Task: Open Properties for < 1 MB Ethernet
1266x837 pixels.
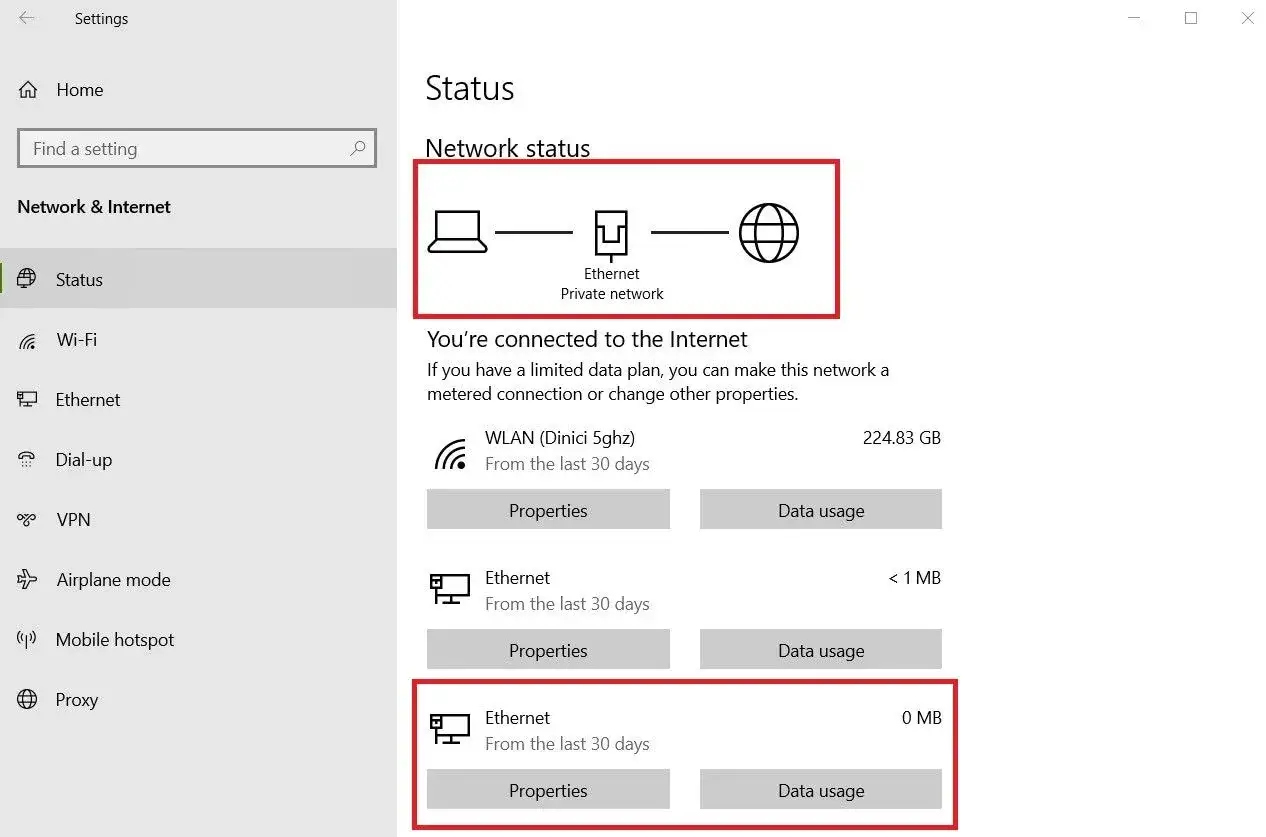Action: tap(548, 650)
